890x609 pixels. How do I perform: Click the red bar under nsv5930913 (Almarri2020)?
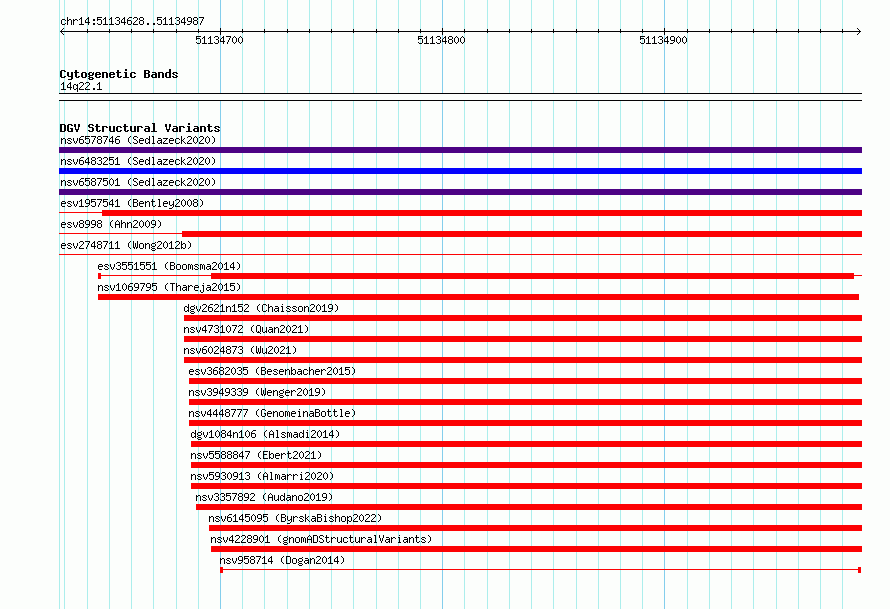pos(526,486)
